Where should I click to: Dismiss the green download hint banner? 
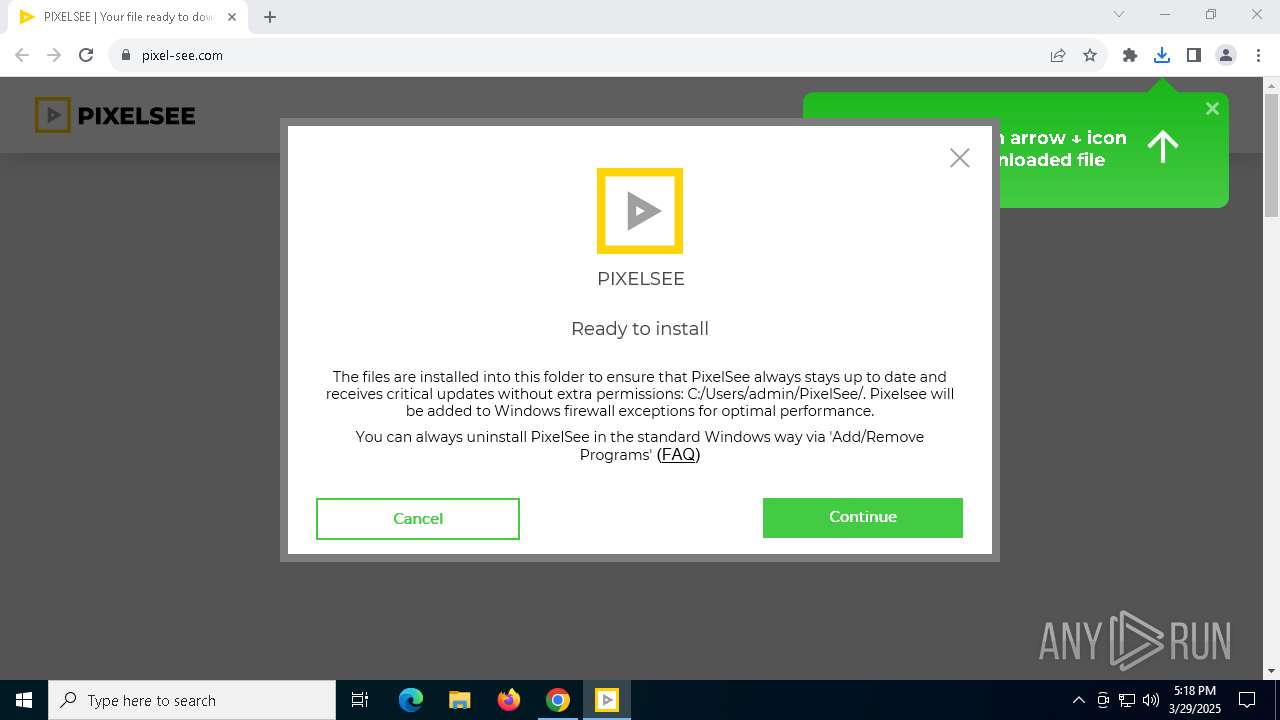(1212, 109)
